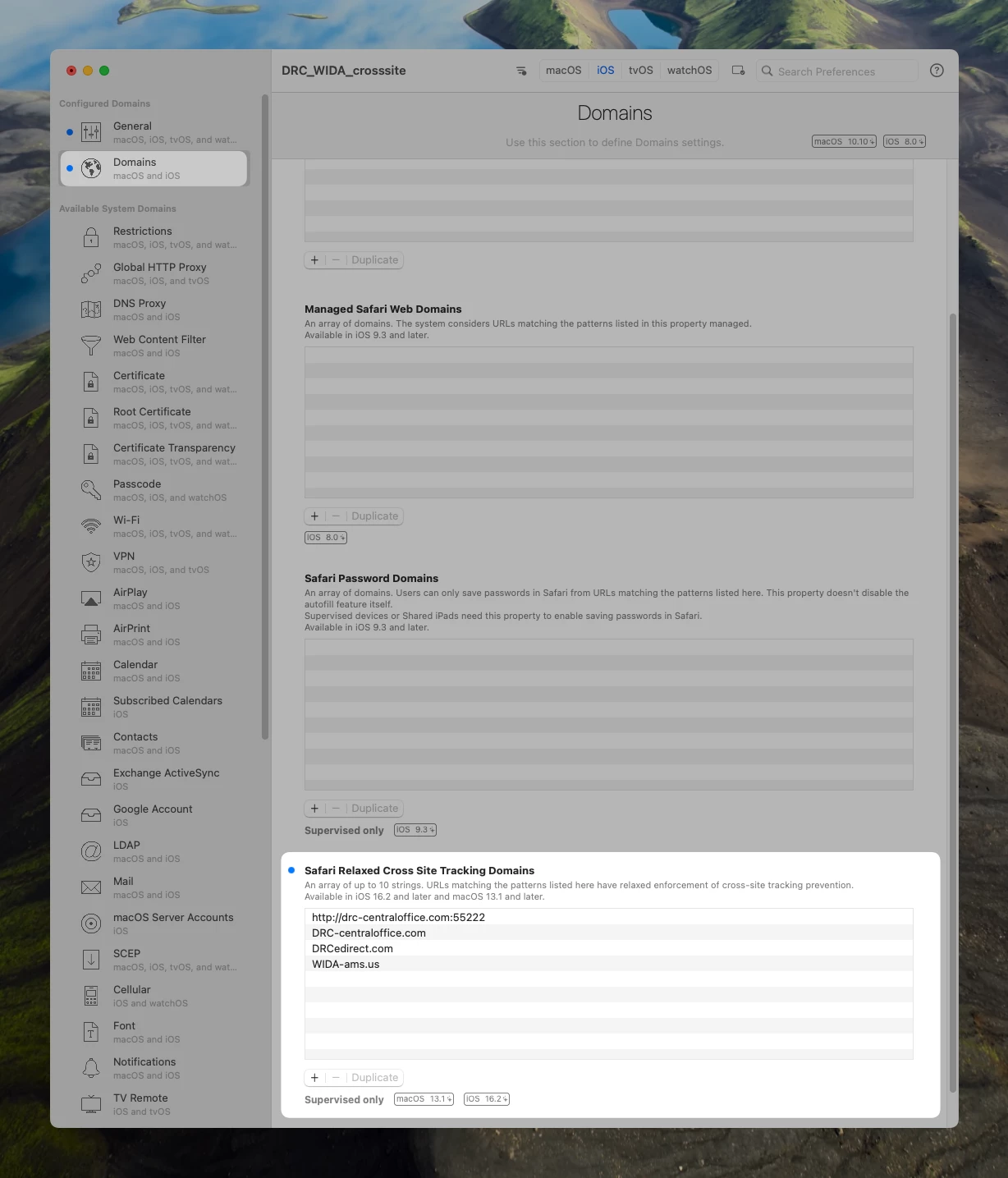Open Global HTTP Proxy icon
1008x1178 pixels.
point(91,273)
